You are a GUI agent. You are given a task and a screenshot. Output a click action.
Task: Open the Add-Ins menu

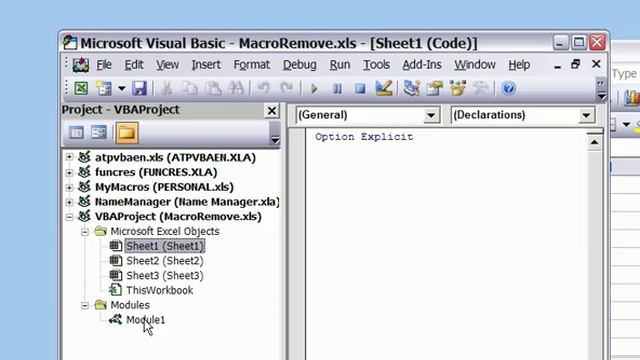(x=422, y=64)
